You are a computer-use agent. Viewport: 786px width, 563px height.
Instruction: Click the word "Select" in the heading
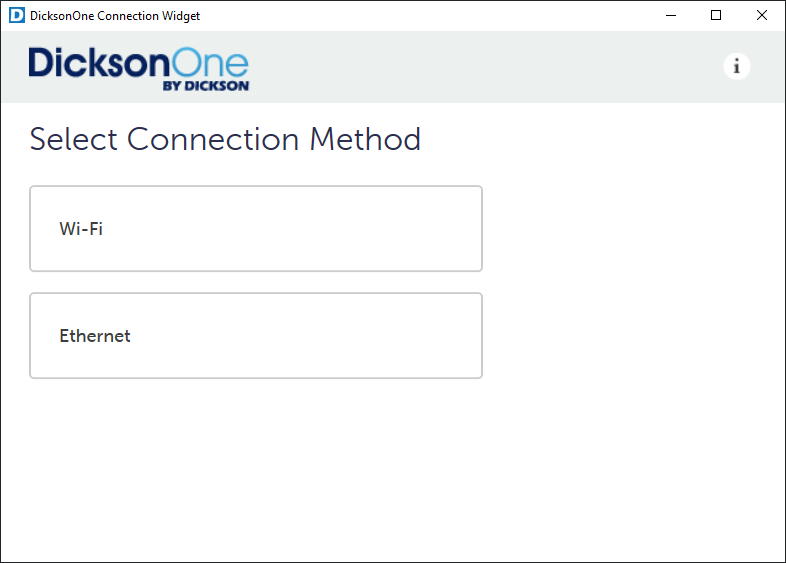(x=74, y=139)
